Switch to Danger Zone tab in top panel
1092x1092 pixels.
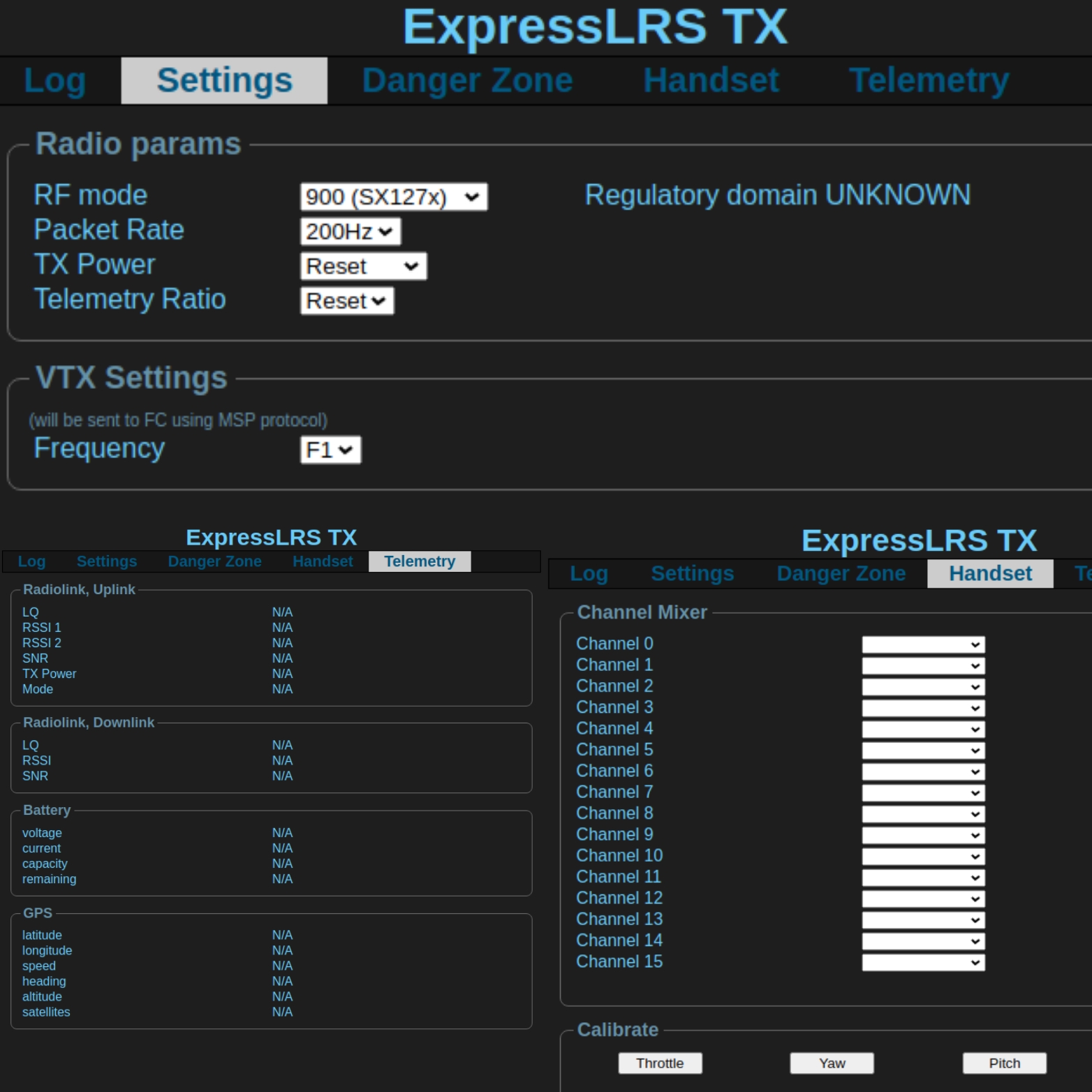467,81
